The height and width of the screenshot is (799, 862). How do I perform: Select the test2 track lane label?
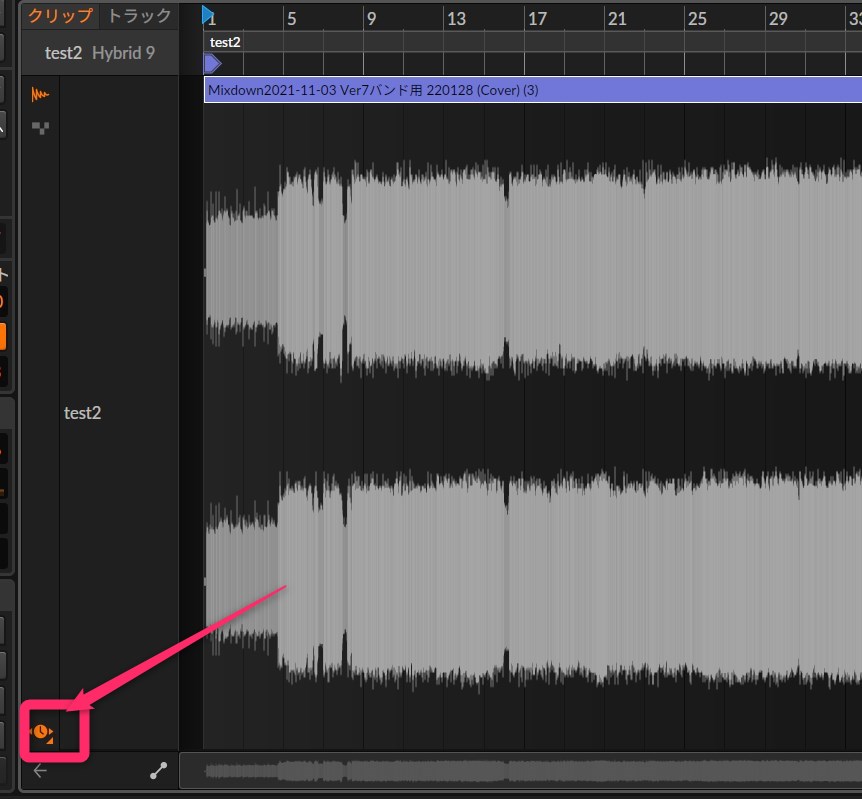click(83, 413)
